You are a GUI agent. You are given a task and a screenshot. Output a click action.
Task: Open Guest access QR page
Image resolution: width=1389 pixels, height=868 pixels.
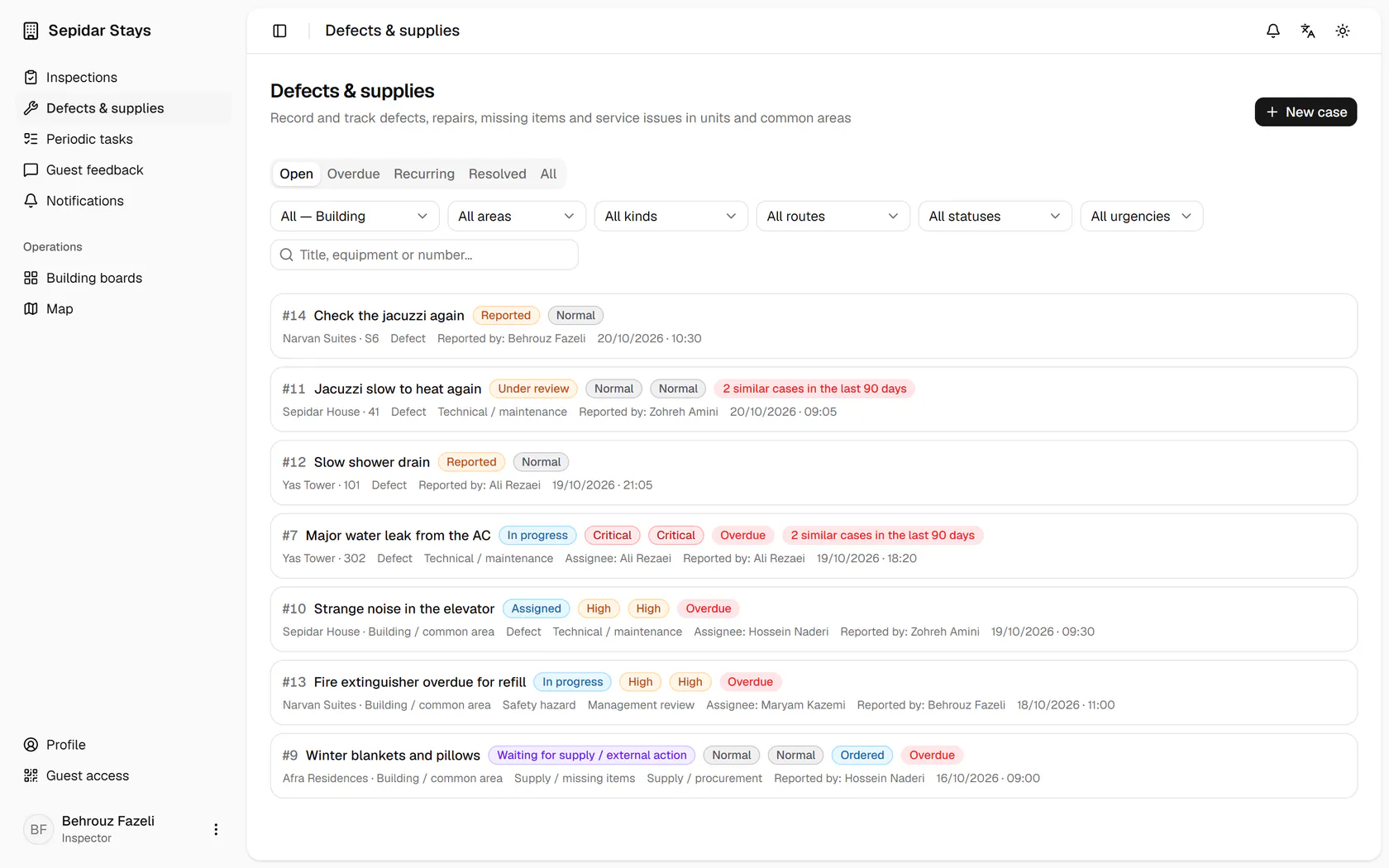pyautogui.click(x=124, y=775)
